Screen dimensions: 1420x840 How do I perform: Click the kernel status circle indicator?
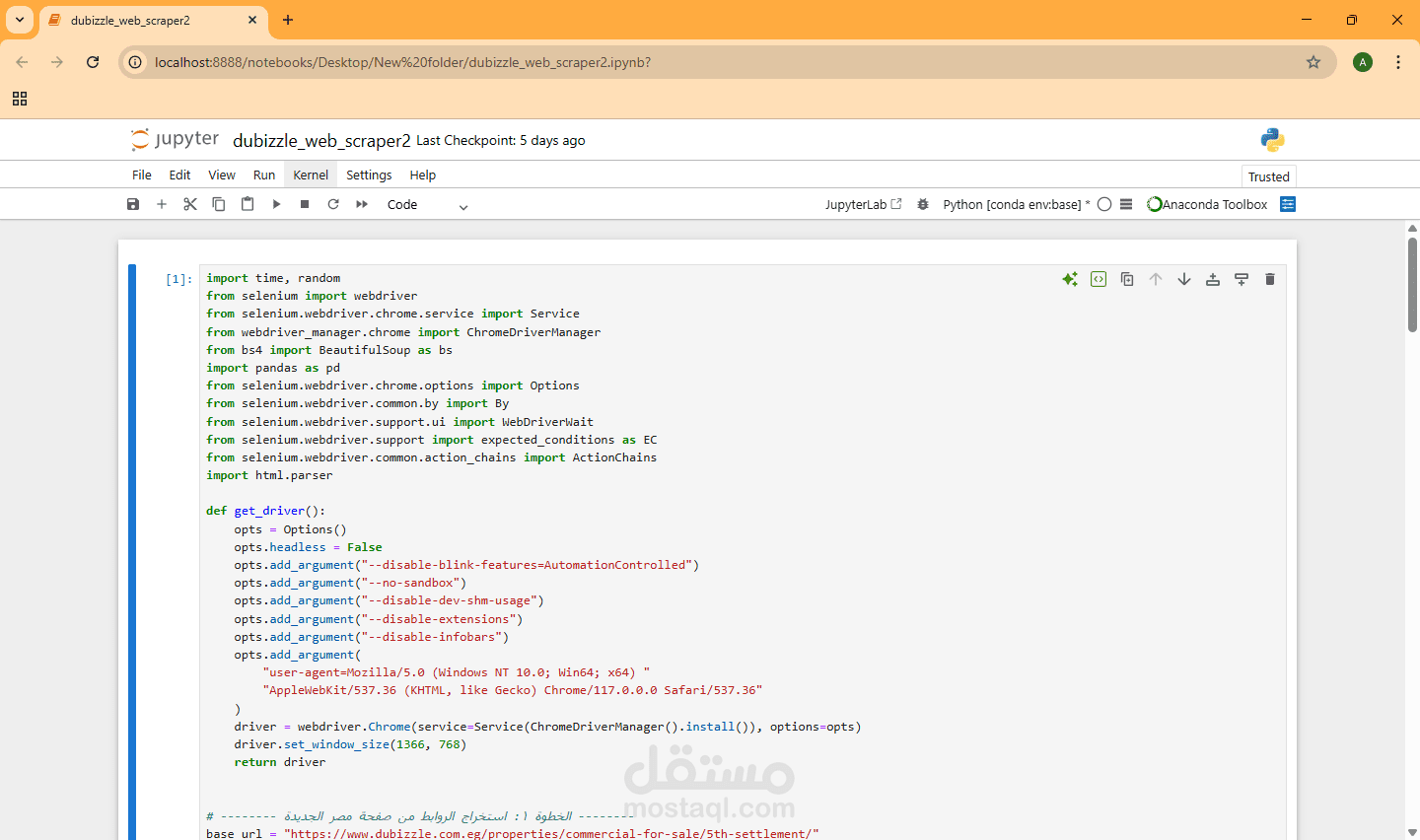1104,204
